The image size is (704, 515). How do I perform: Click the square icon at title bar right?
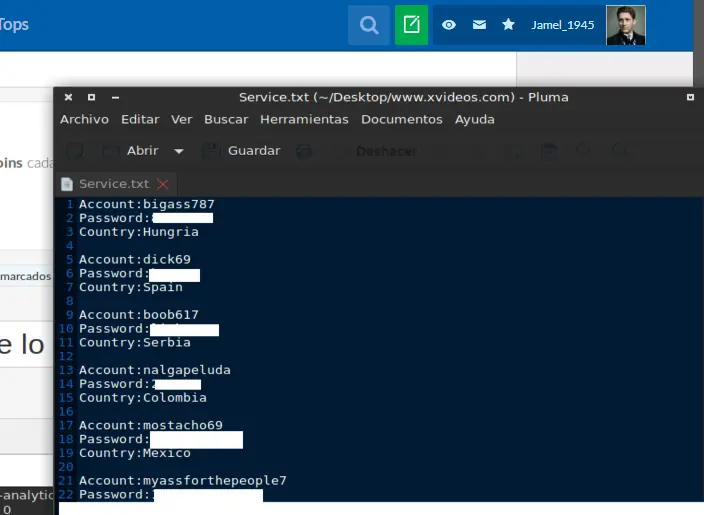pyautogui.click(x=690, y=97)
